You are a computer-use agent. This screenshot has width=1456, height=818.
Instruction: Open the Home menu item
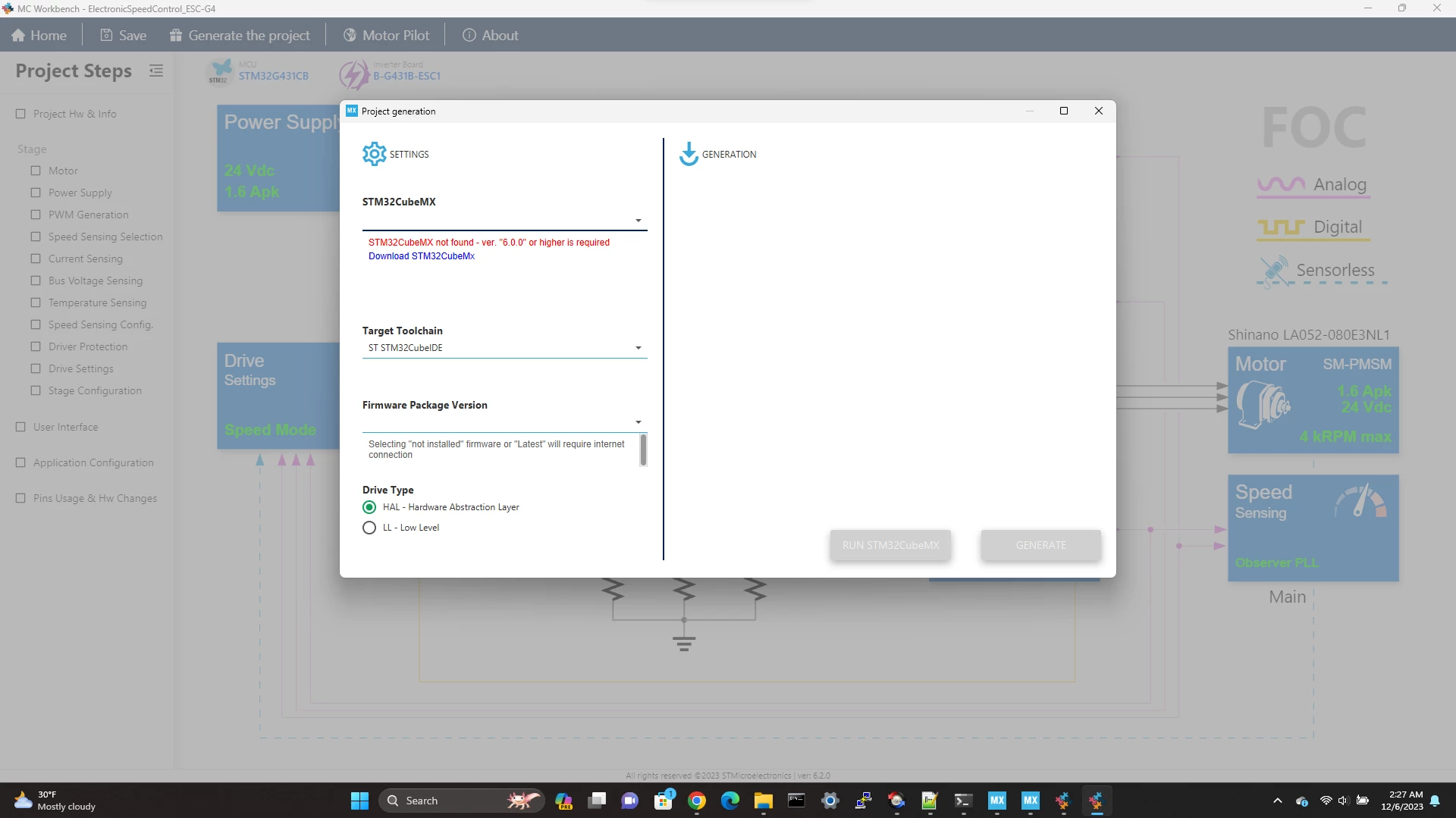pos(39,36)
